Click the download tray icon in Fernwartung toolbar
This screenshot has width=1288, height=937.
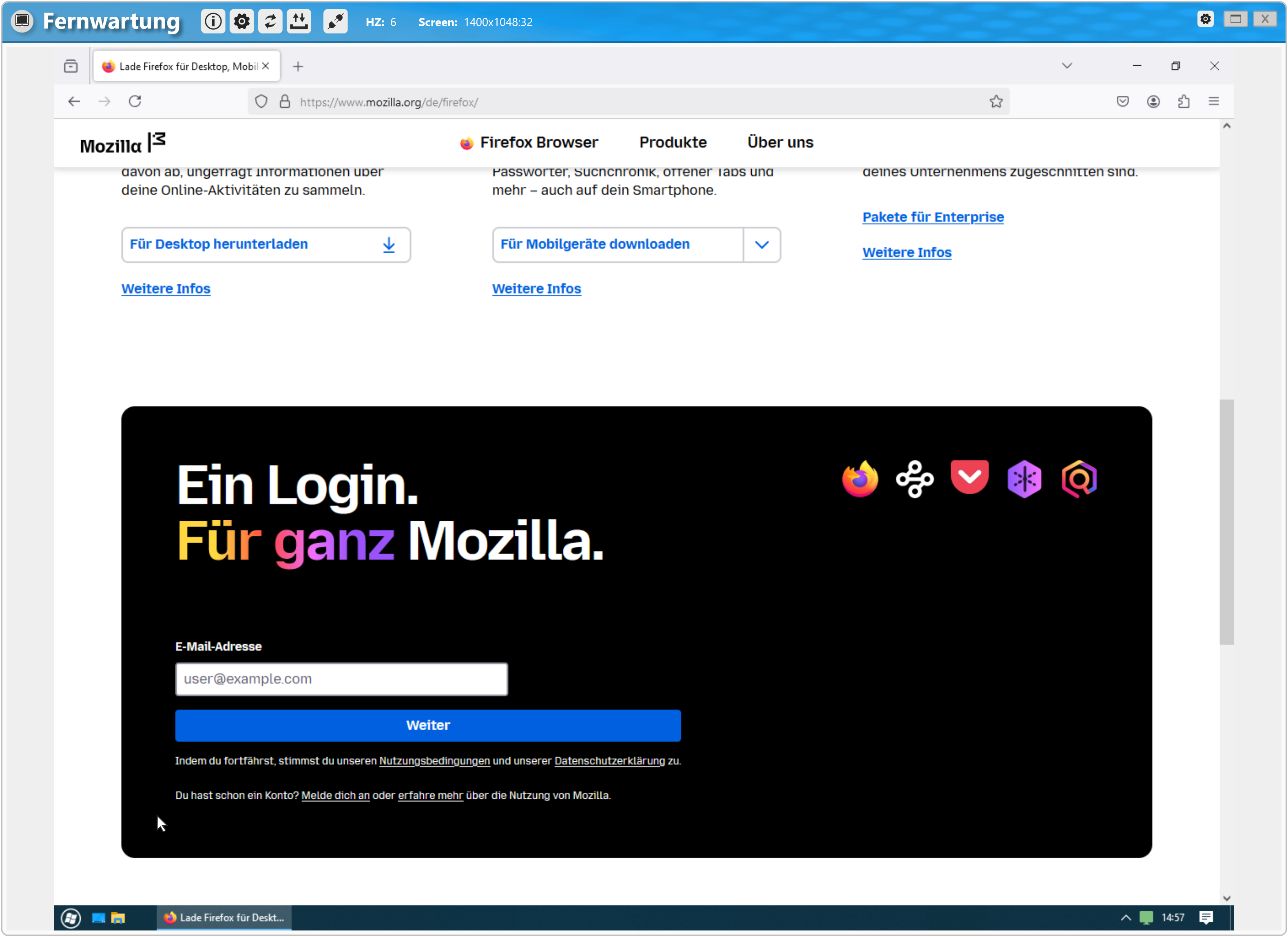(x=299, y=22)
